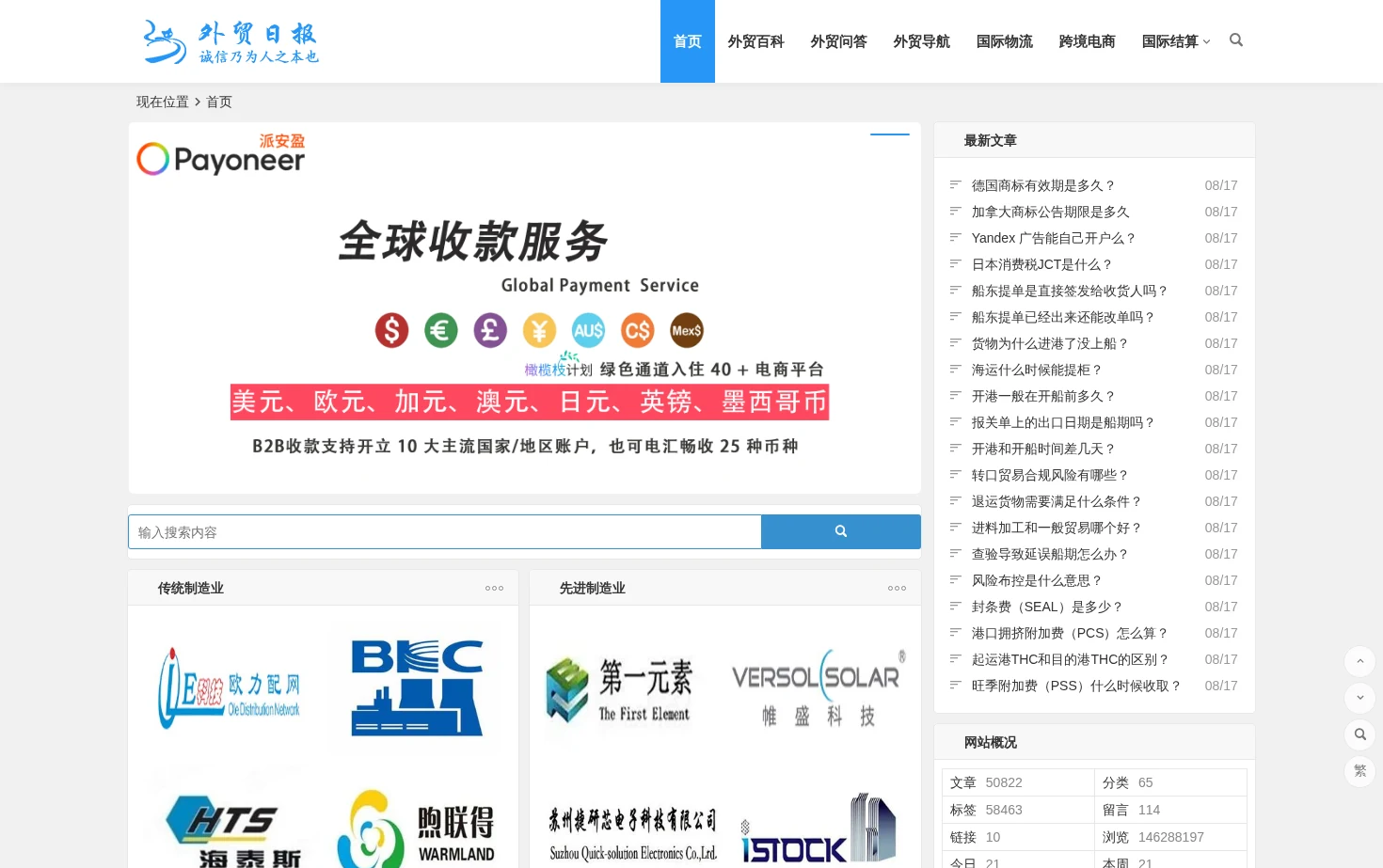The width and height of the screenshot is (1383, 868).
Task: Click the banner slide indicator line
Action: click(x=890, y=134)
